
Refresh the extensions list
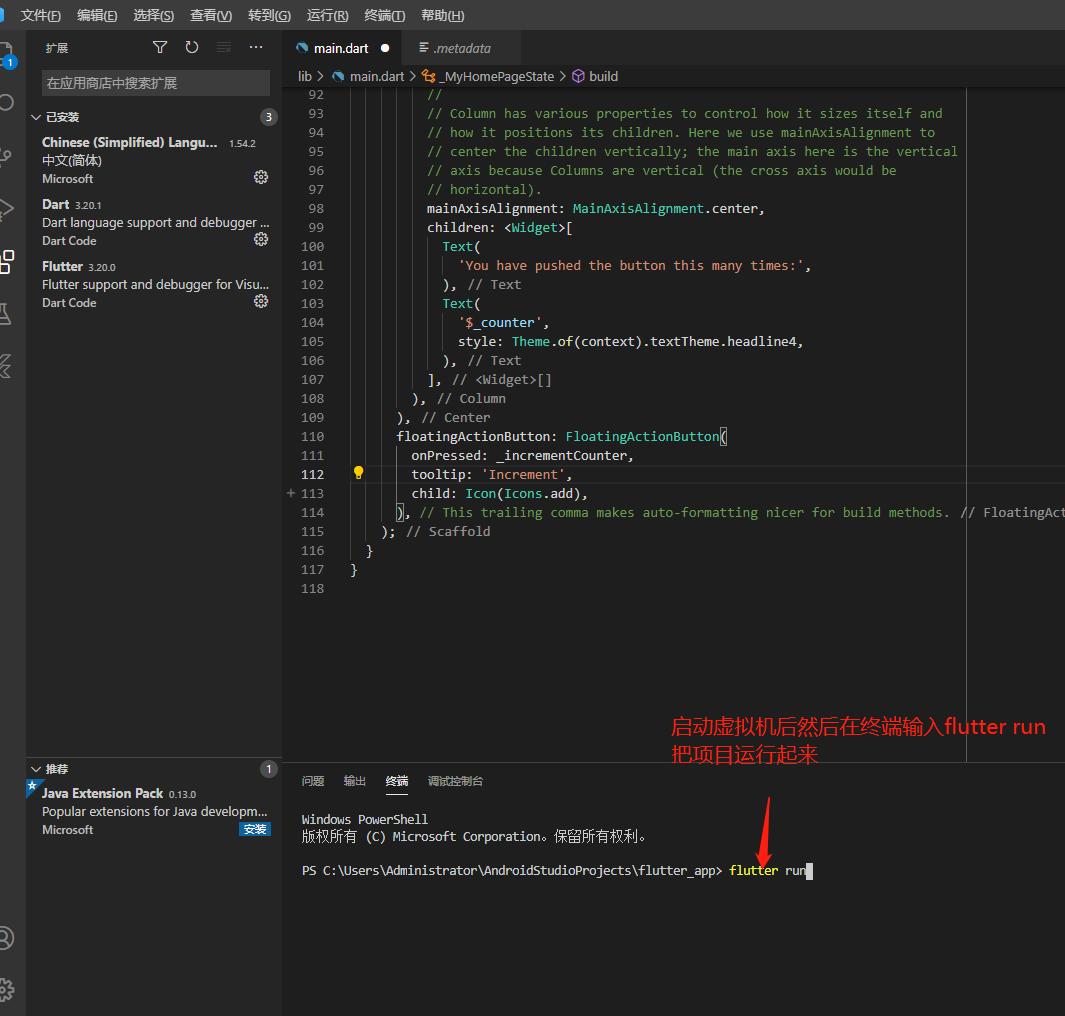pos(190,46)
